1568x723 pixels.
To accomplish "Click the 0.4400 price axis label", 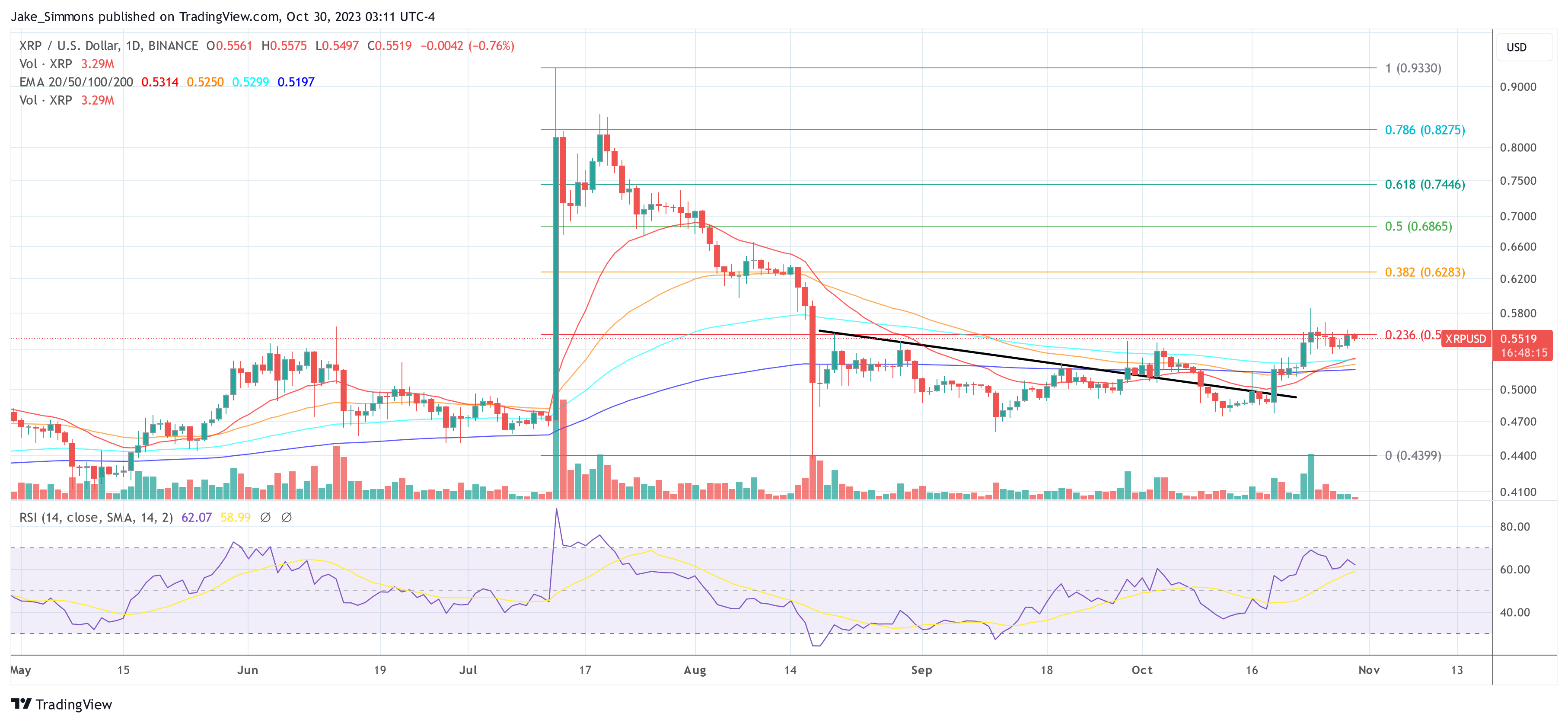I will click(1517, 456).
